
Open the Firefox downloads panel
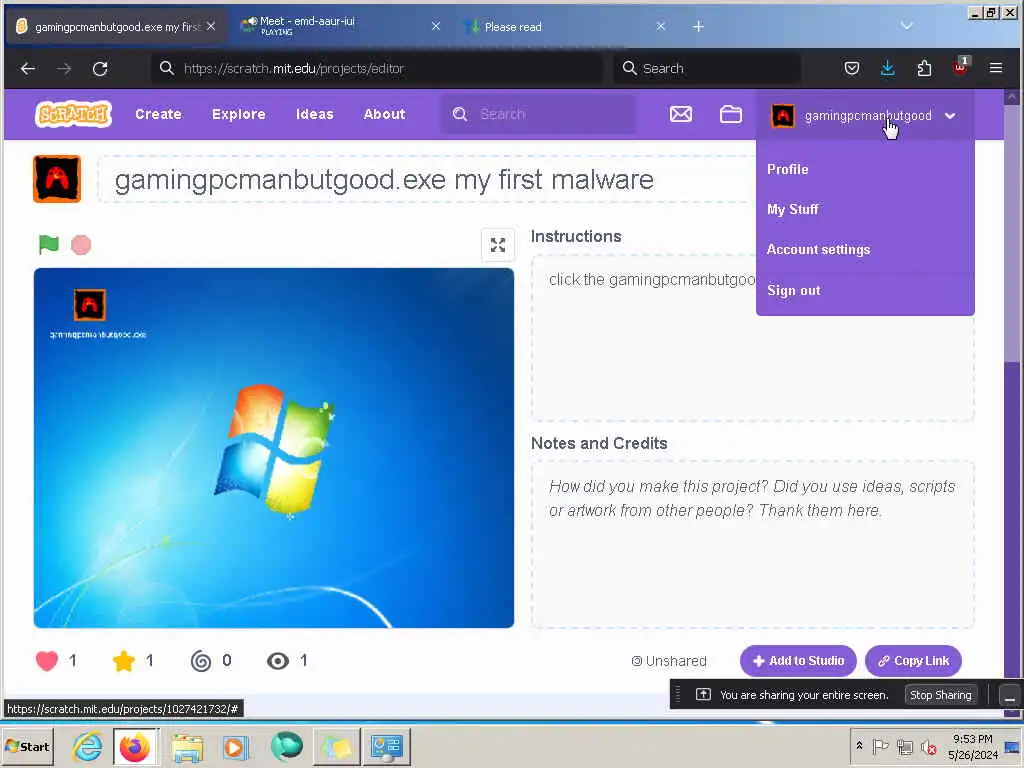tap(888, 68)
